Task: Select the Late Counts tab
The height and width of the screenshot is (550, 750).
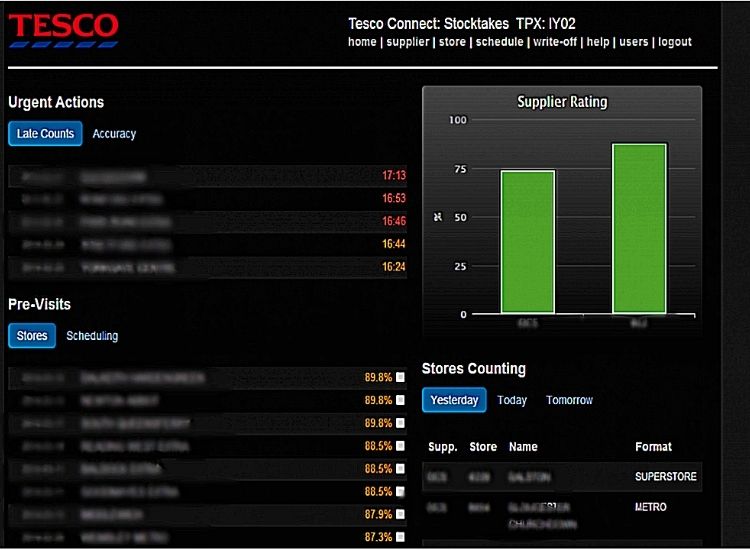Action: pos(45,134)
